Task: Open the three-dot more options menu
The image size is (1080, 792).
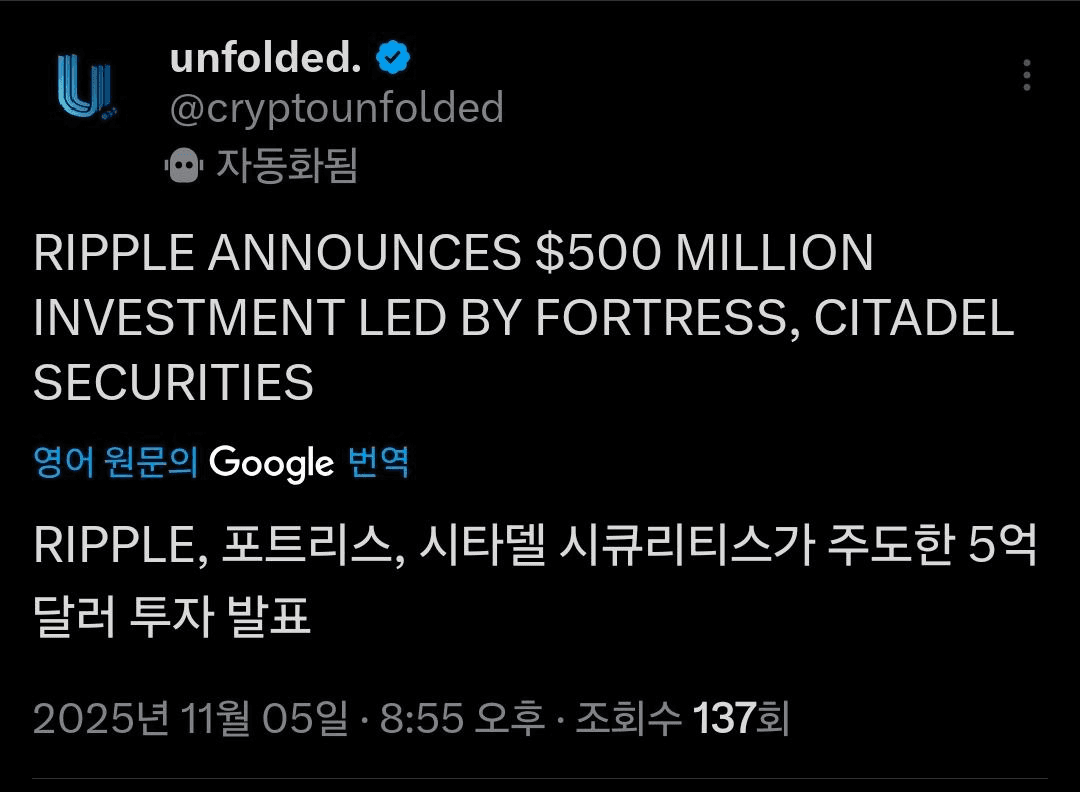Action: 1026,76
